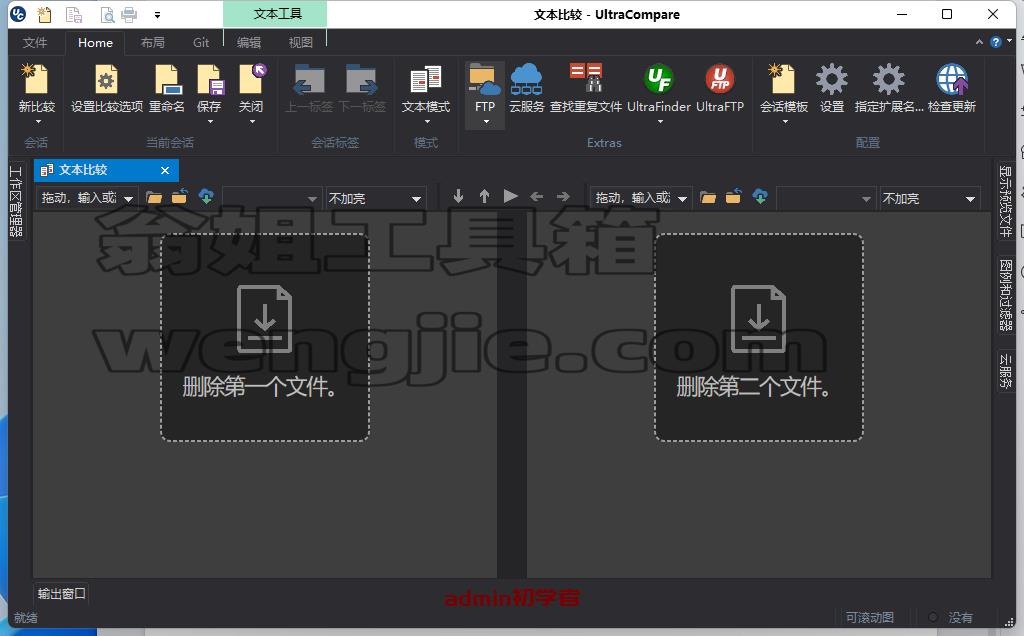The width and height of the screenshot is (1024, 636).
Task: Open Cloud Services (云服务) side tab
Action: pyautogui.click(x=1006, y=371)
